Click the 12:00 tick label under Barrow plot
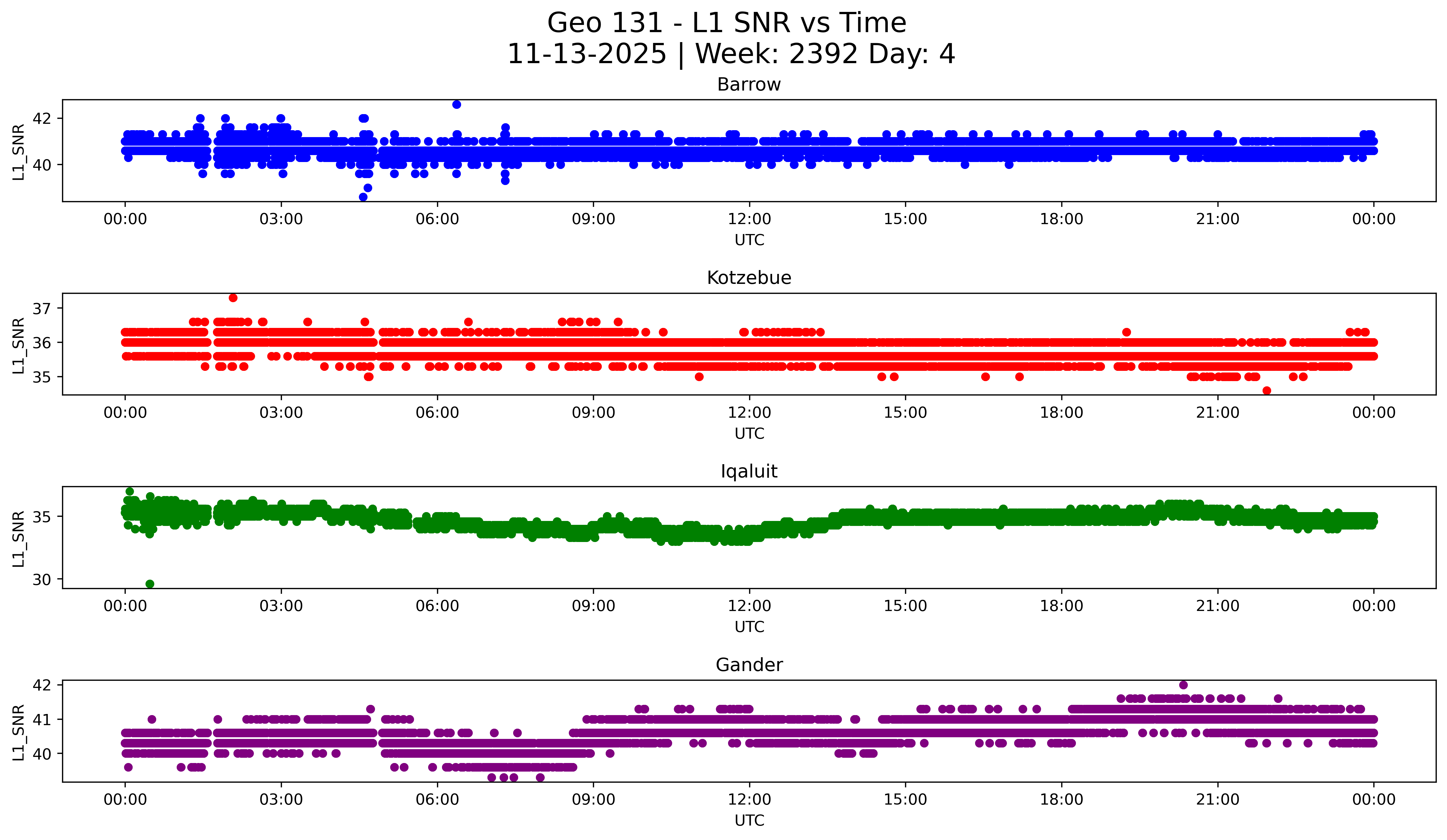This screenshot has height=840, width=1447. click(x=749, y=219)
